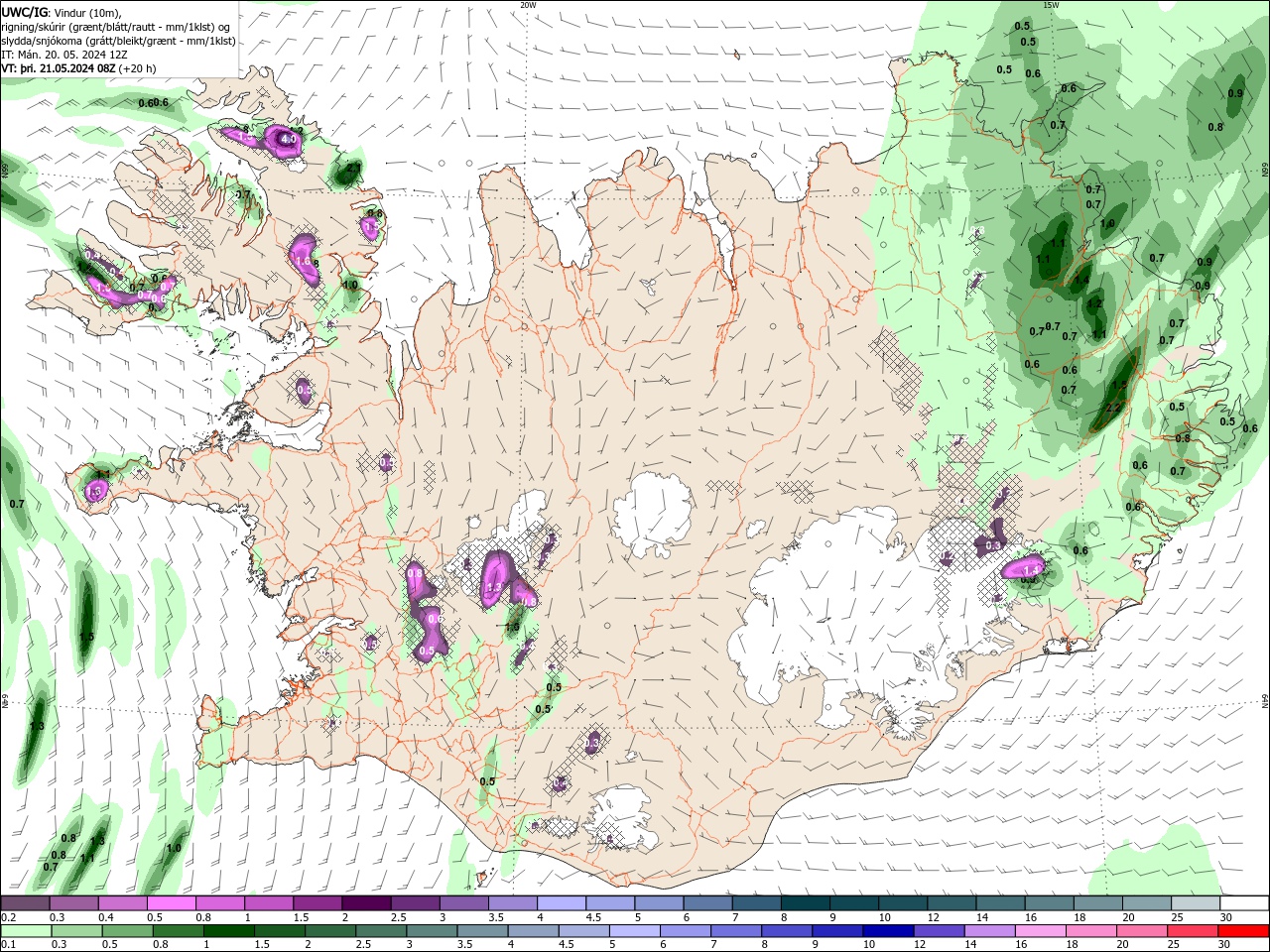Pick the dark purple 2–2.5 snow swatch
Image resolution: width=1270 pixels, height=952 pixels.
[x=366, y=903]
